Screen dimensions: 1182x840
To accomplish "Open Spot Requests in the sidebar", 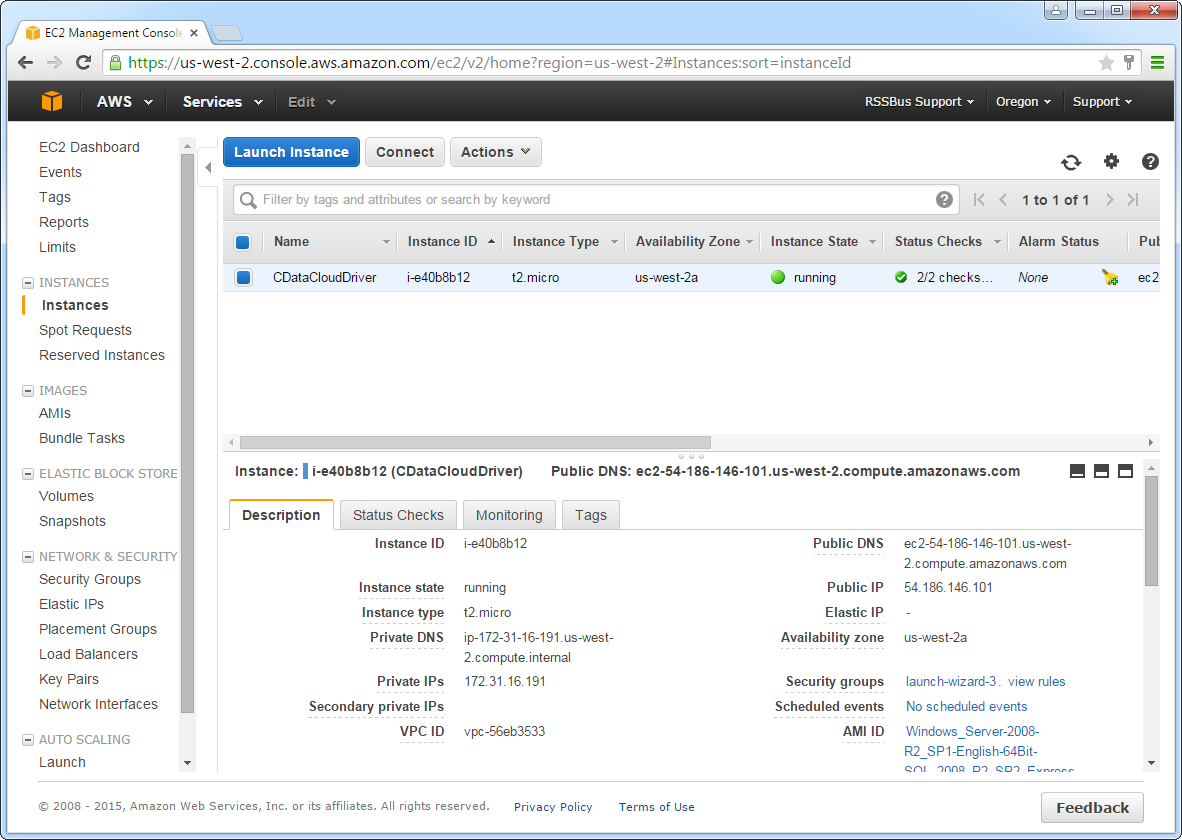I will [x=85, y=330].
